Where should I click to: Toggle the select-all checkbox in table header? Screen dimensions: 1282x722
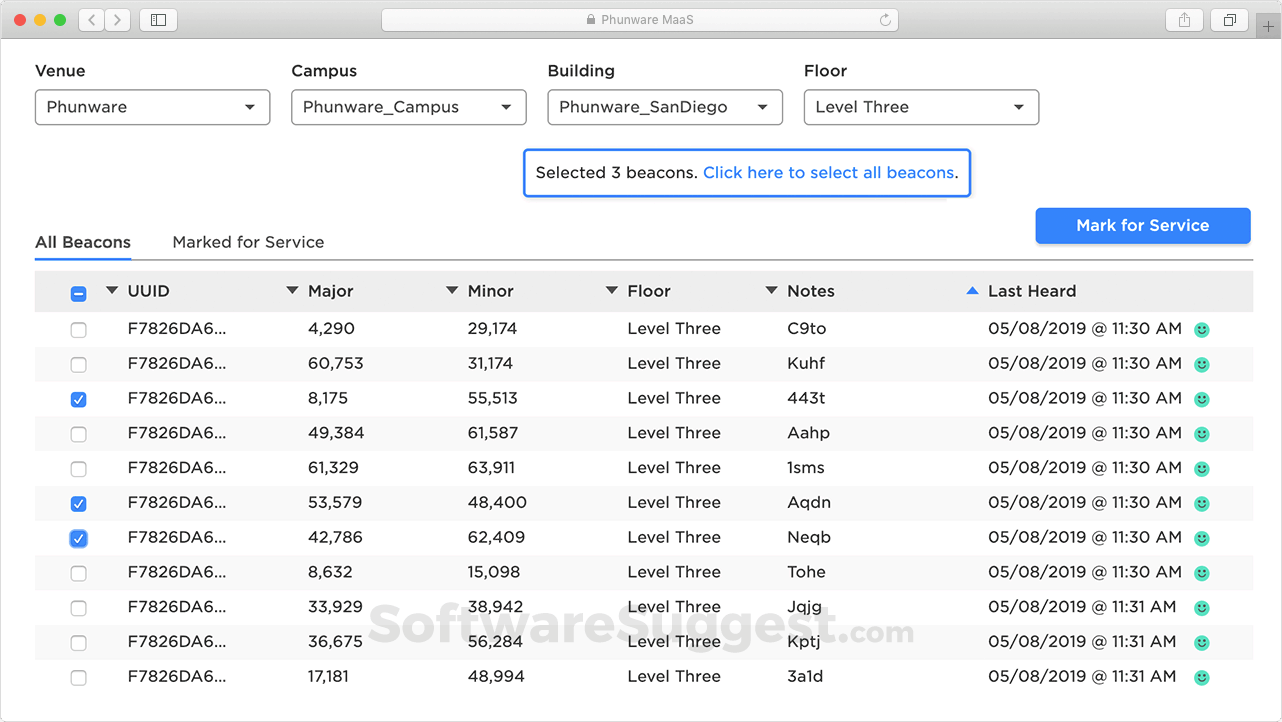point(79,293)
